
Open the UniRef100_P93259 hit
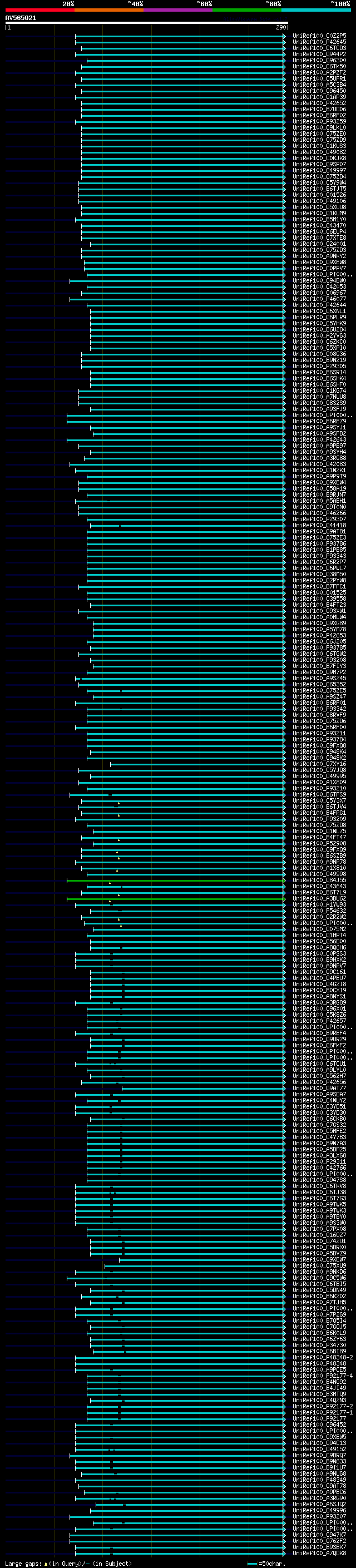pos(319,122)
